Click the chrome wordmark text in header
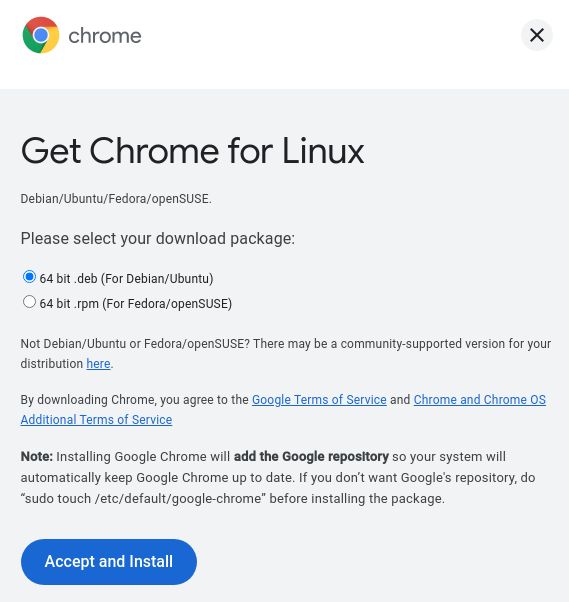 105,36
